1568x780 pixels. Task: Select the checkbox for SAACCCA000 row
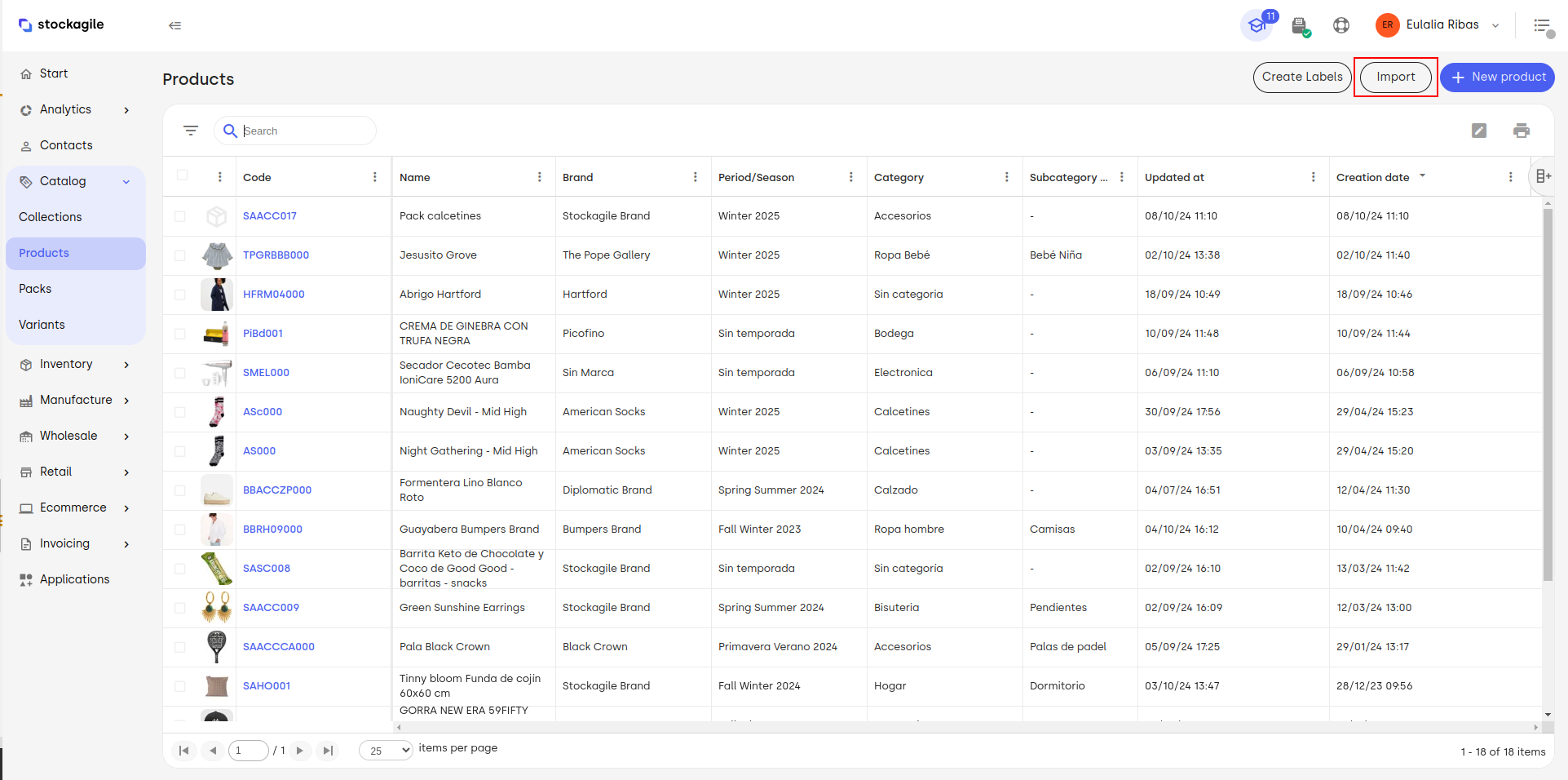[x=180, y=647]
